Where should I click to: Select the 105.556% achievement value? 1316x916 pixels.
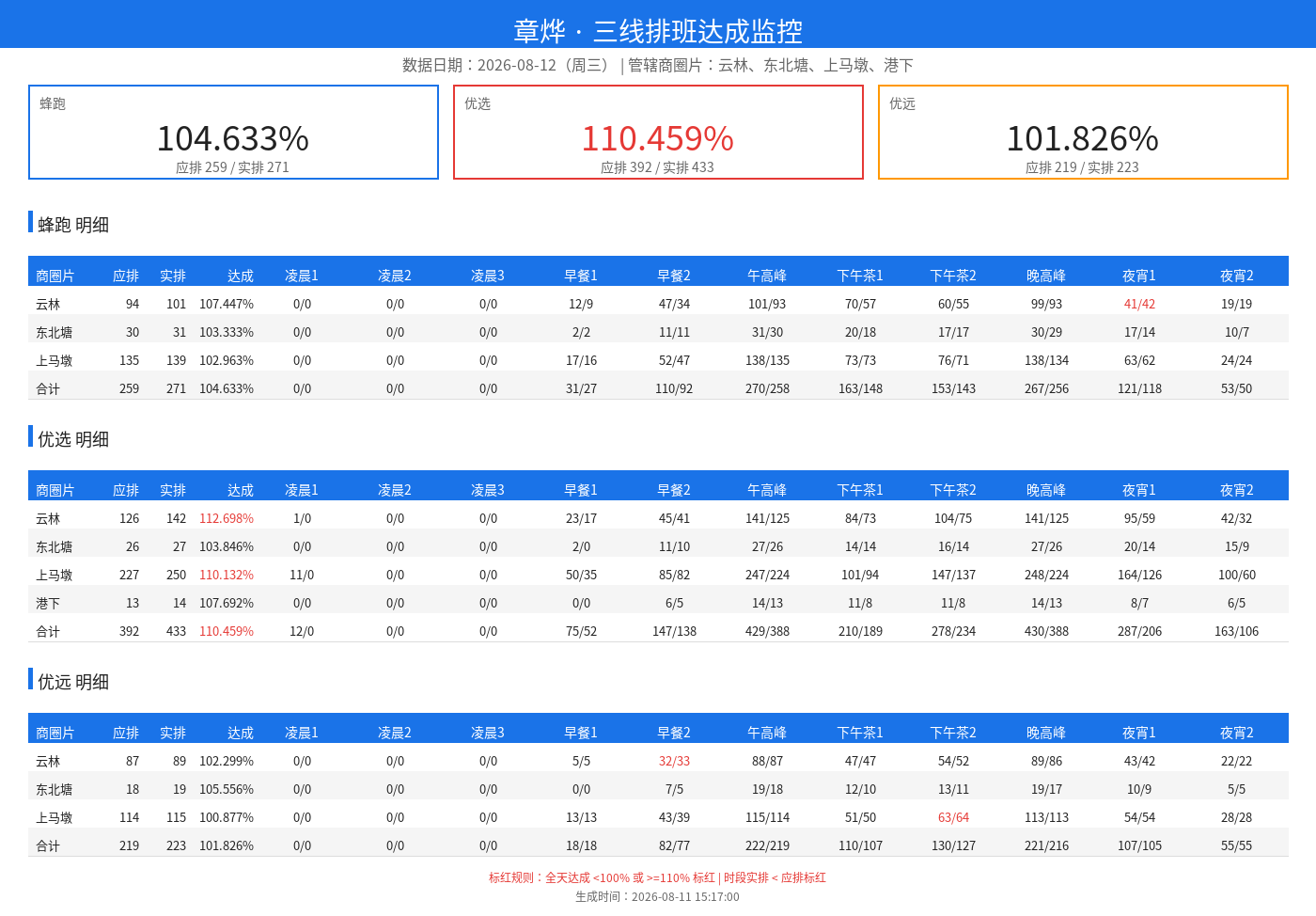pos(227,789)
